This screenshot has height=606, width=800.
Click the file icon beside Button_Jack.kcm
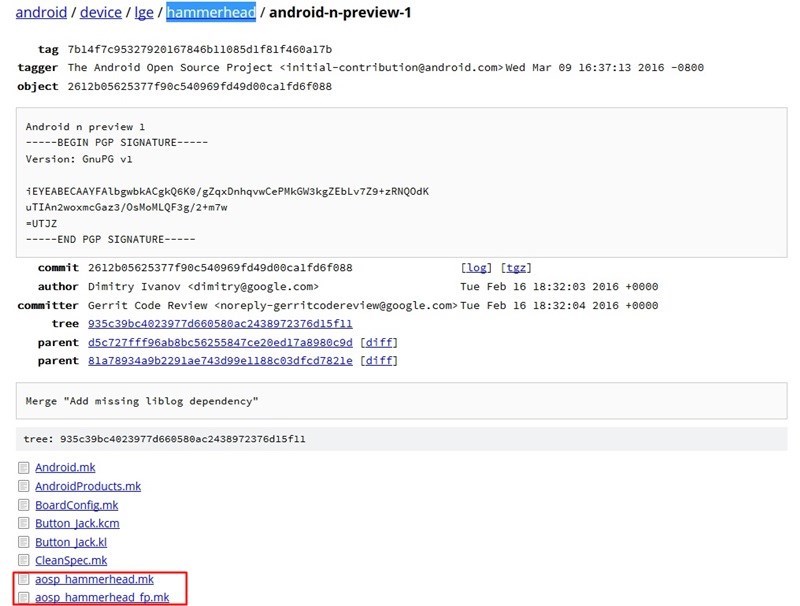(23, 523)
